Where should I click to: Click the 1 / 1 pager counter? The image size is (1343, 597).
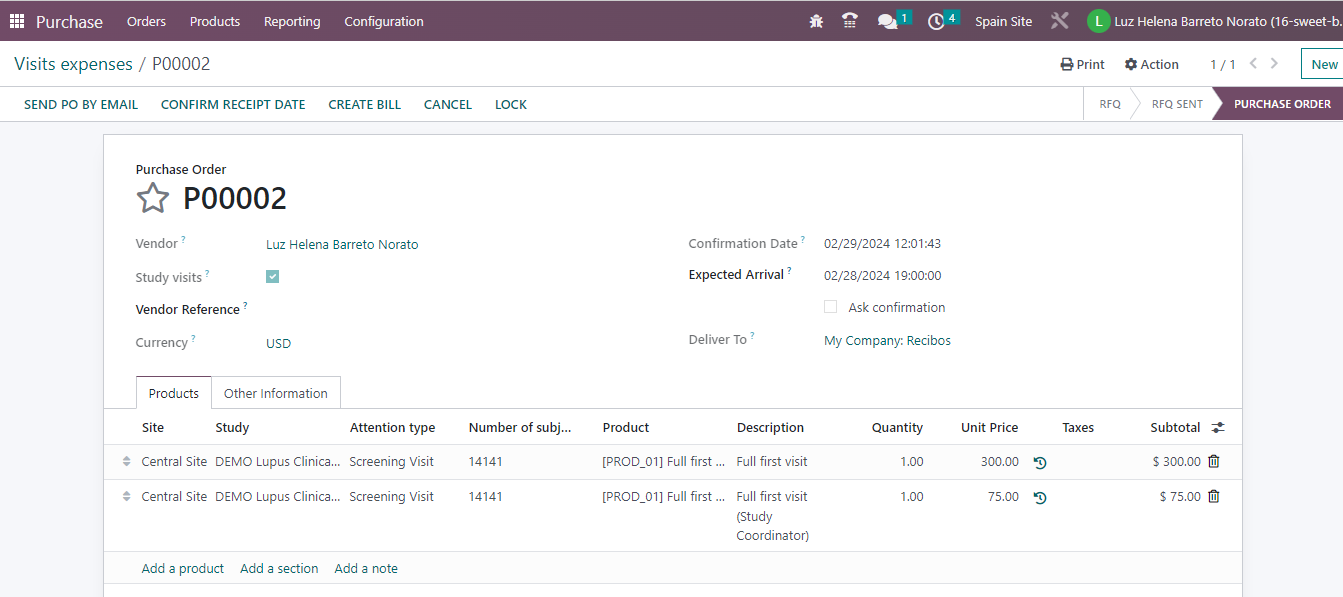pos(1222,64)
